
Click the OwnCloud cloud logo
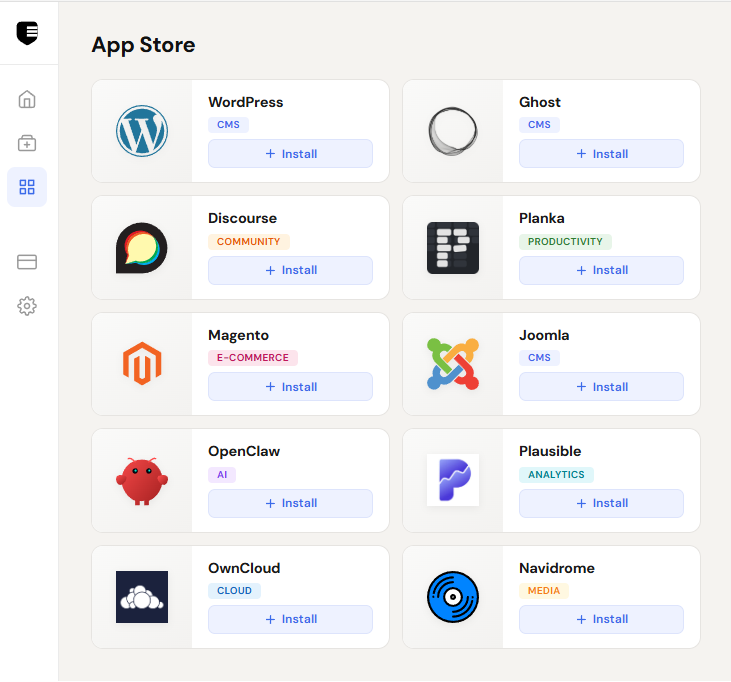tap(142, 597)
